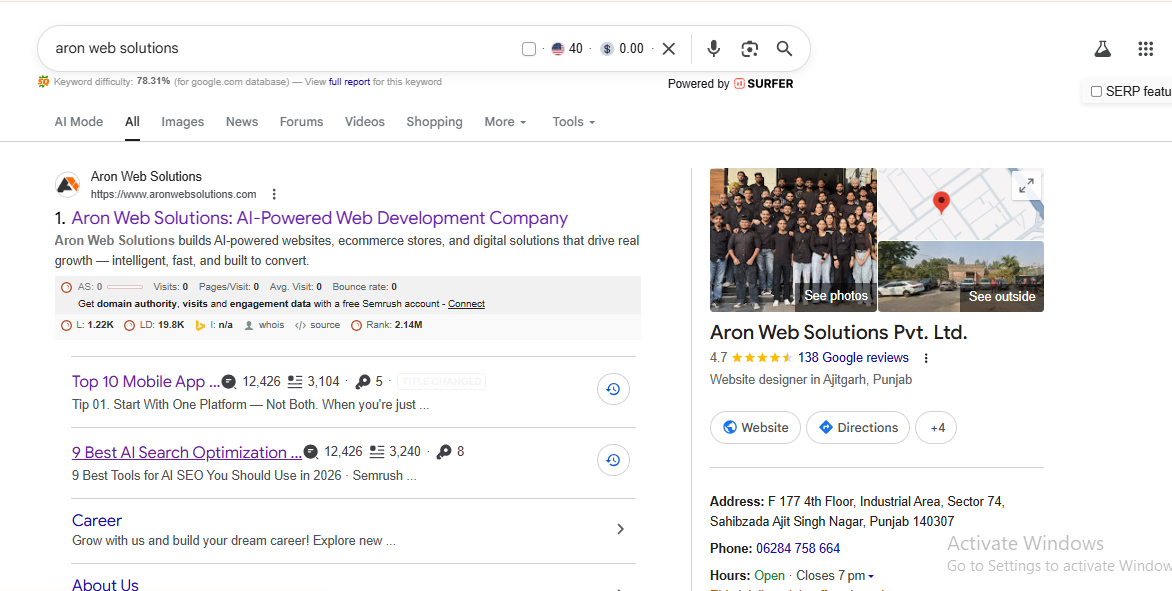Click the Semrush Connect link
This screenshot has width=1172, height=591.
pyautogui.click(x=466, y=304)
